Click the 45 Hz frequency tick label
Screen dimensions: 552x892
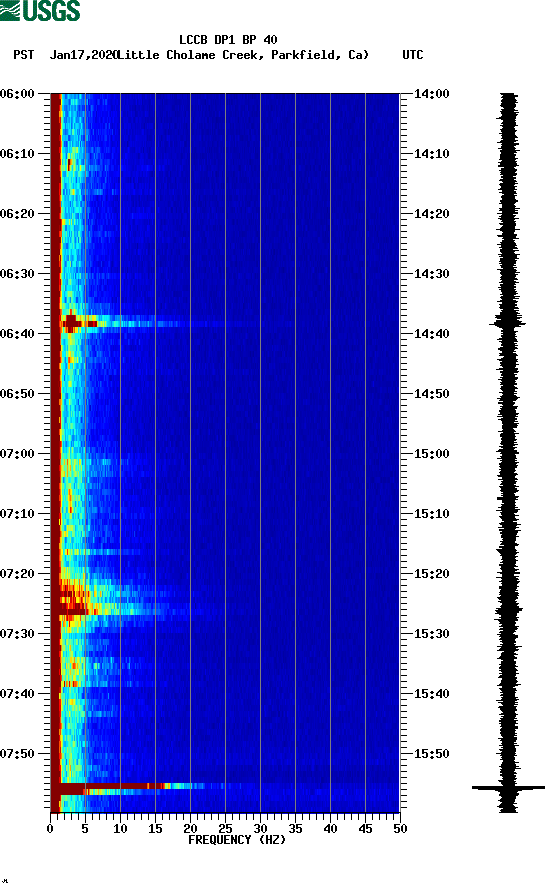click(365, 829)
